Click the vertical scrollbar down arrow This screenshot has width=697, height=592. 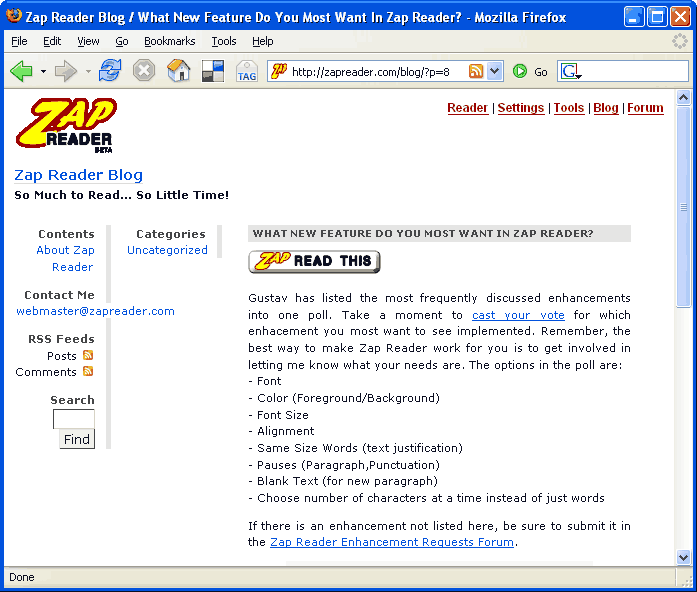[x=683, y=556]
